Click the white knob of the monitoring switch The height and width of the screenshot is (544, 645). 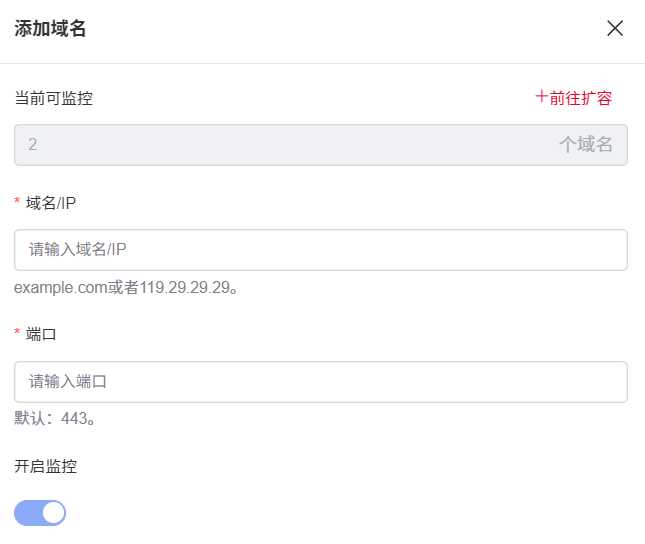pyautogui.click(x=53, y=513)
